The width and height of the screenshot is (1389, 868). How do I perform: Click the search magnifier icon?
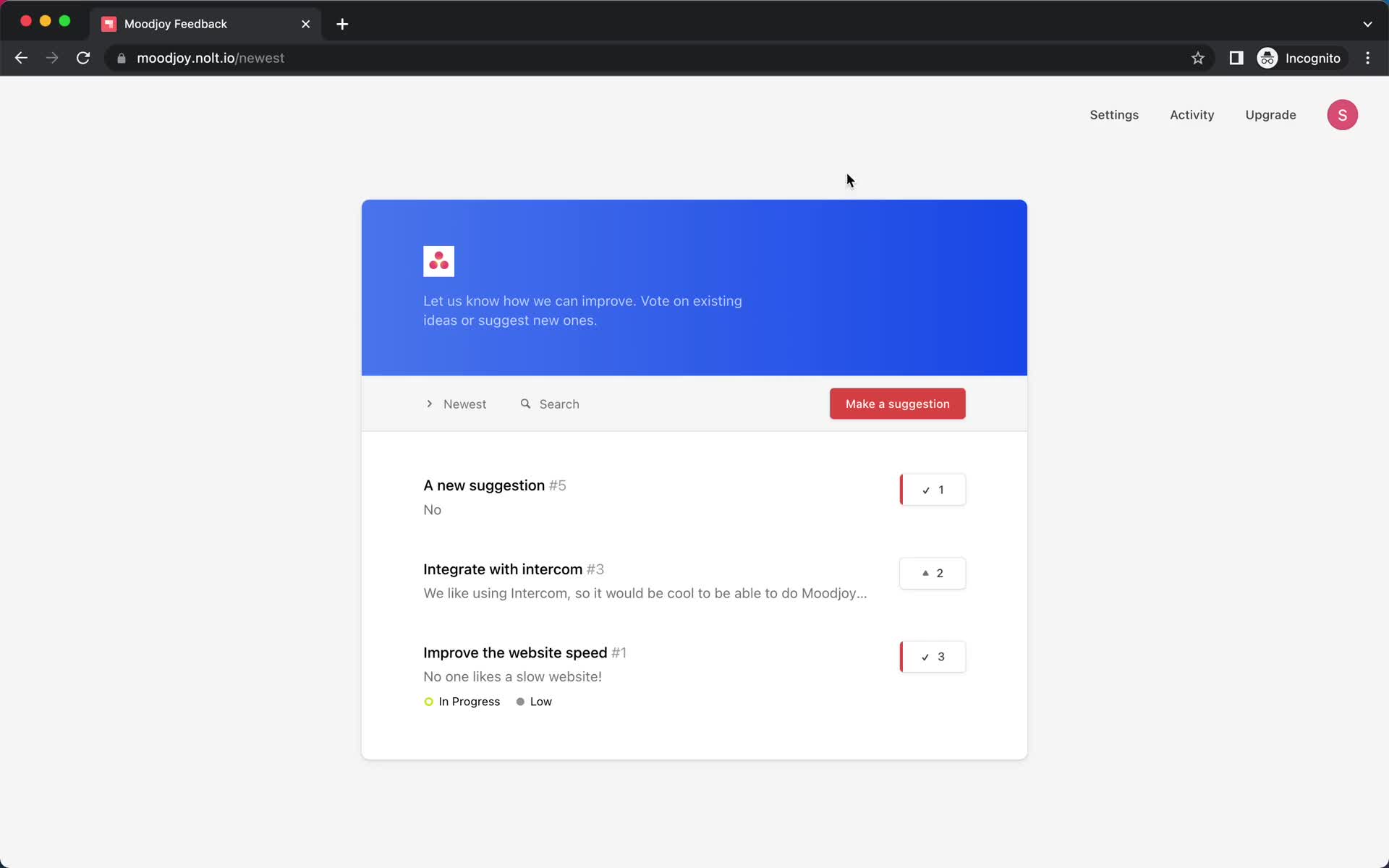525,403
